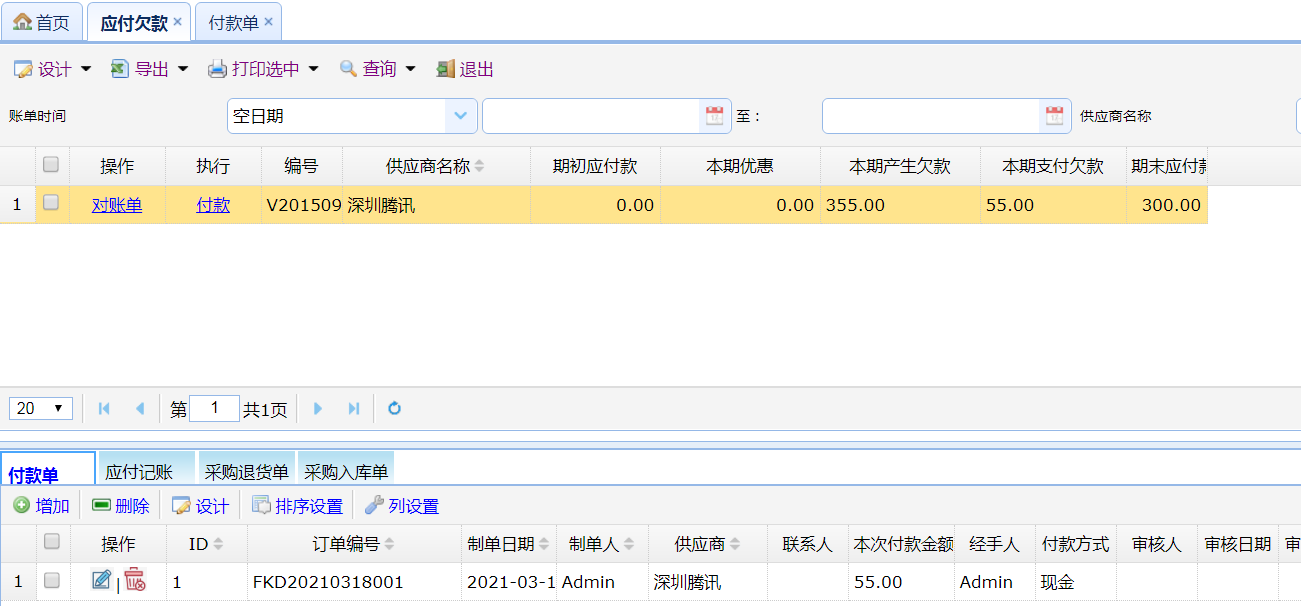Check the 深圳腾讯 supplier row checkbox
1301x606 pixels.
[51, 203]
